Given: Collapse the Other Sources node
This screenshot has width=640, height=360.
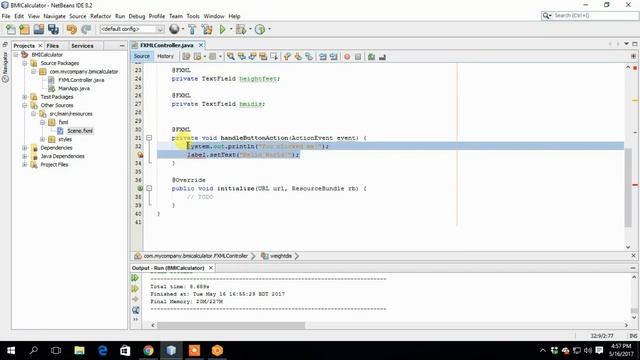Looking at the screenshot, I should click(25, 105).
